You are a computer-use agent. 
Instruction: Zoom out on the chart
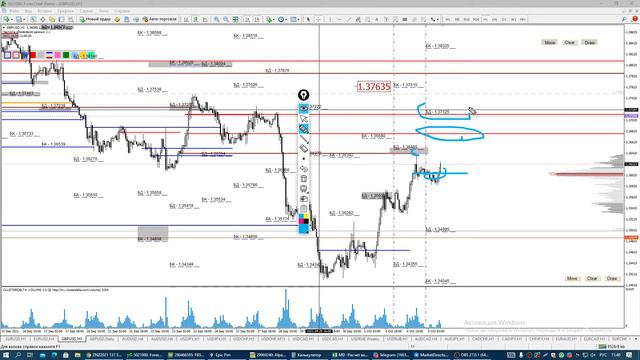coord(226,19)
